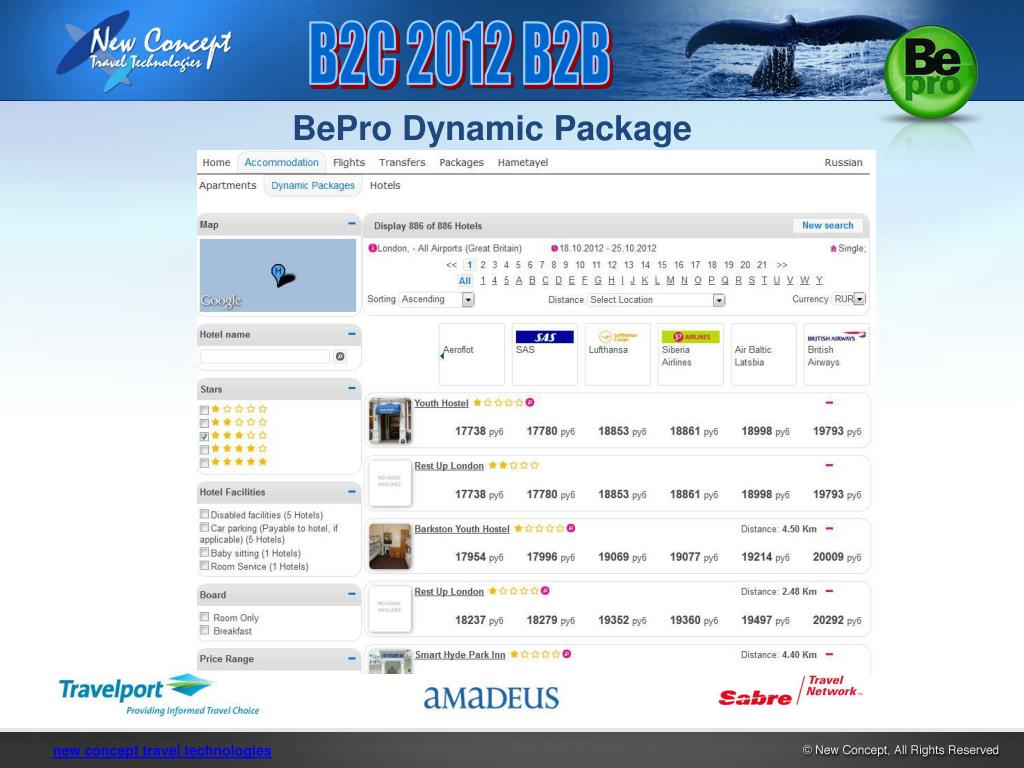Collapse the Board panel

(352, 594)
